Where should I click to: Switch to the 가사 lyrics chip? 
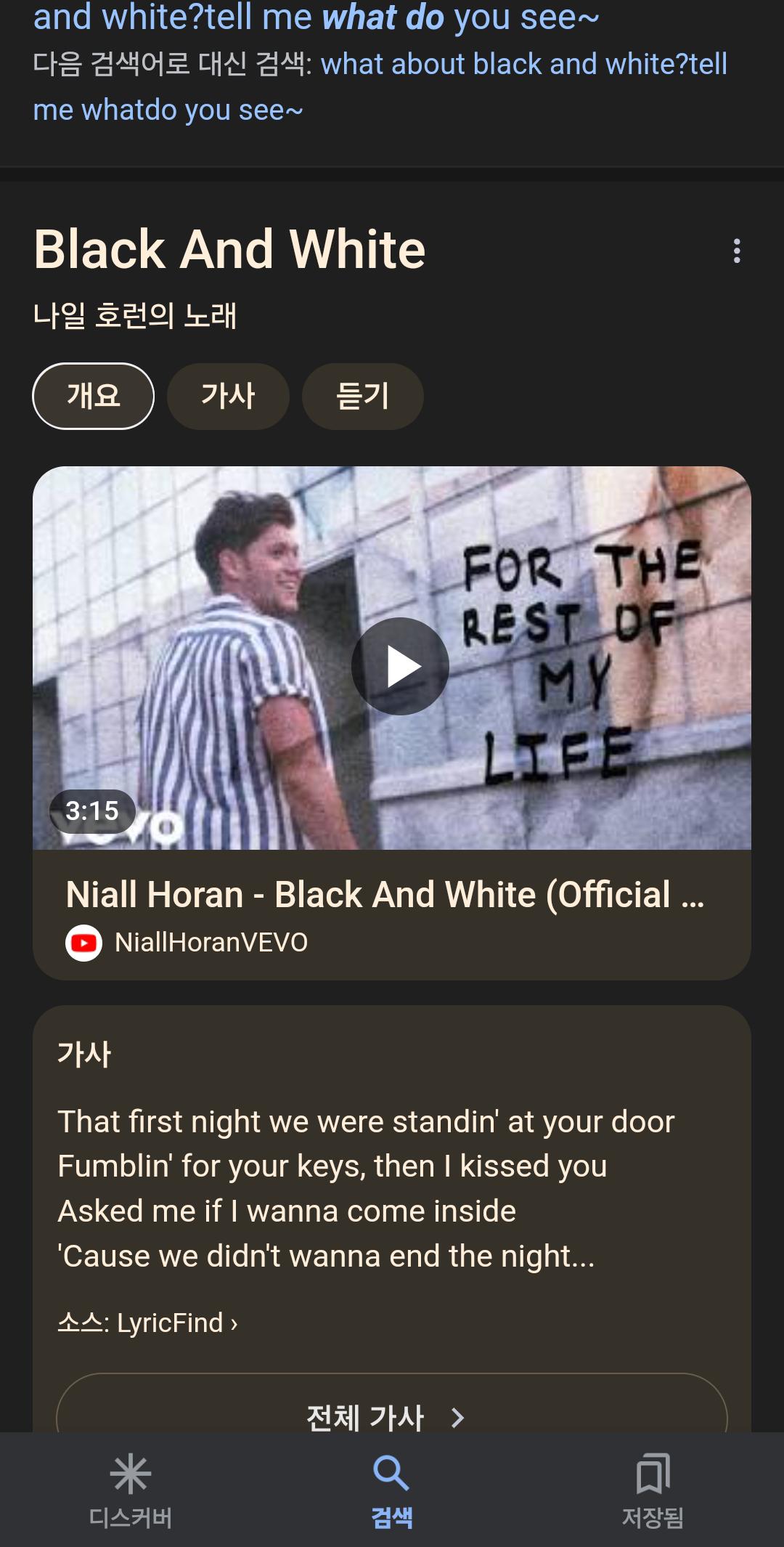click(228, 396)
